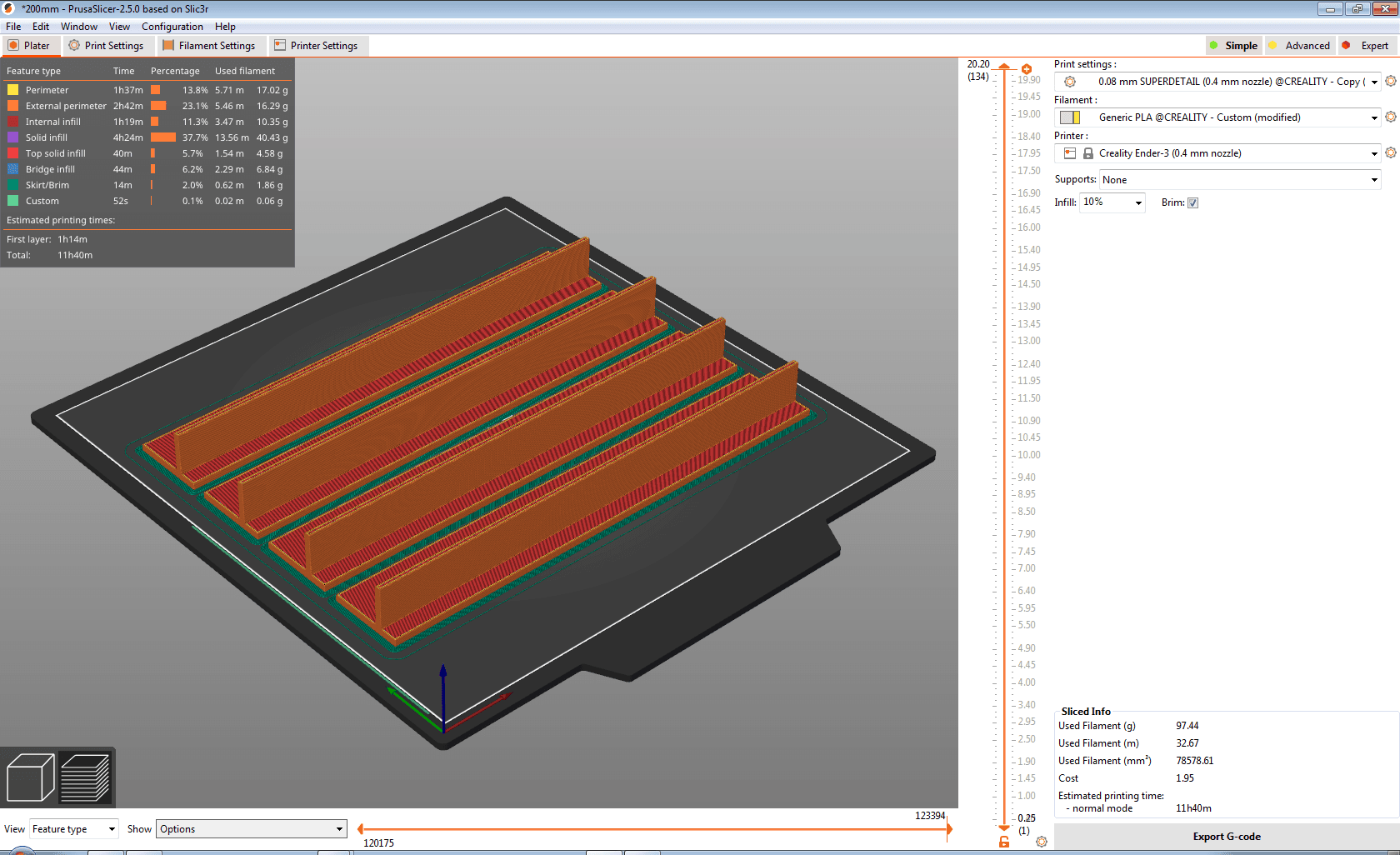Select the layers preview view icon
This screenshot has height=855, width=1400.
85,777
